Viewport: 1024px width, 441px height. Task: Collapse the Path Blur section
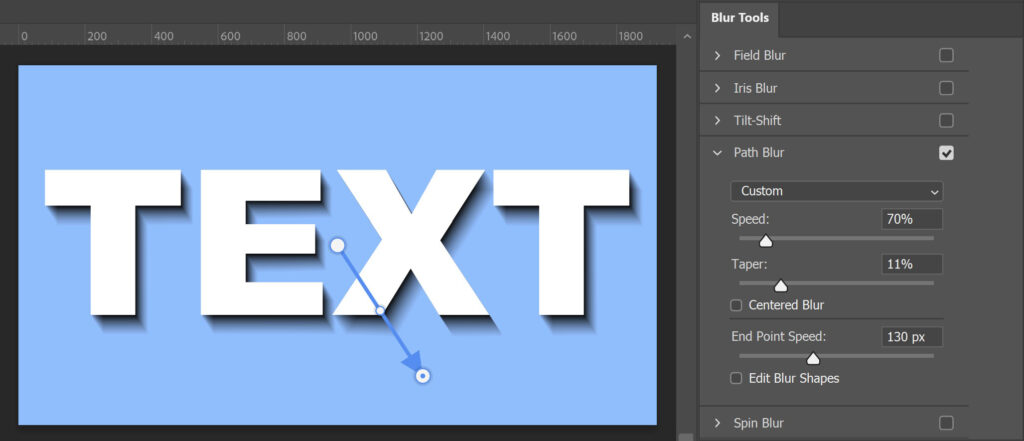click(x=718, y=153)
